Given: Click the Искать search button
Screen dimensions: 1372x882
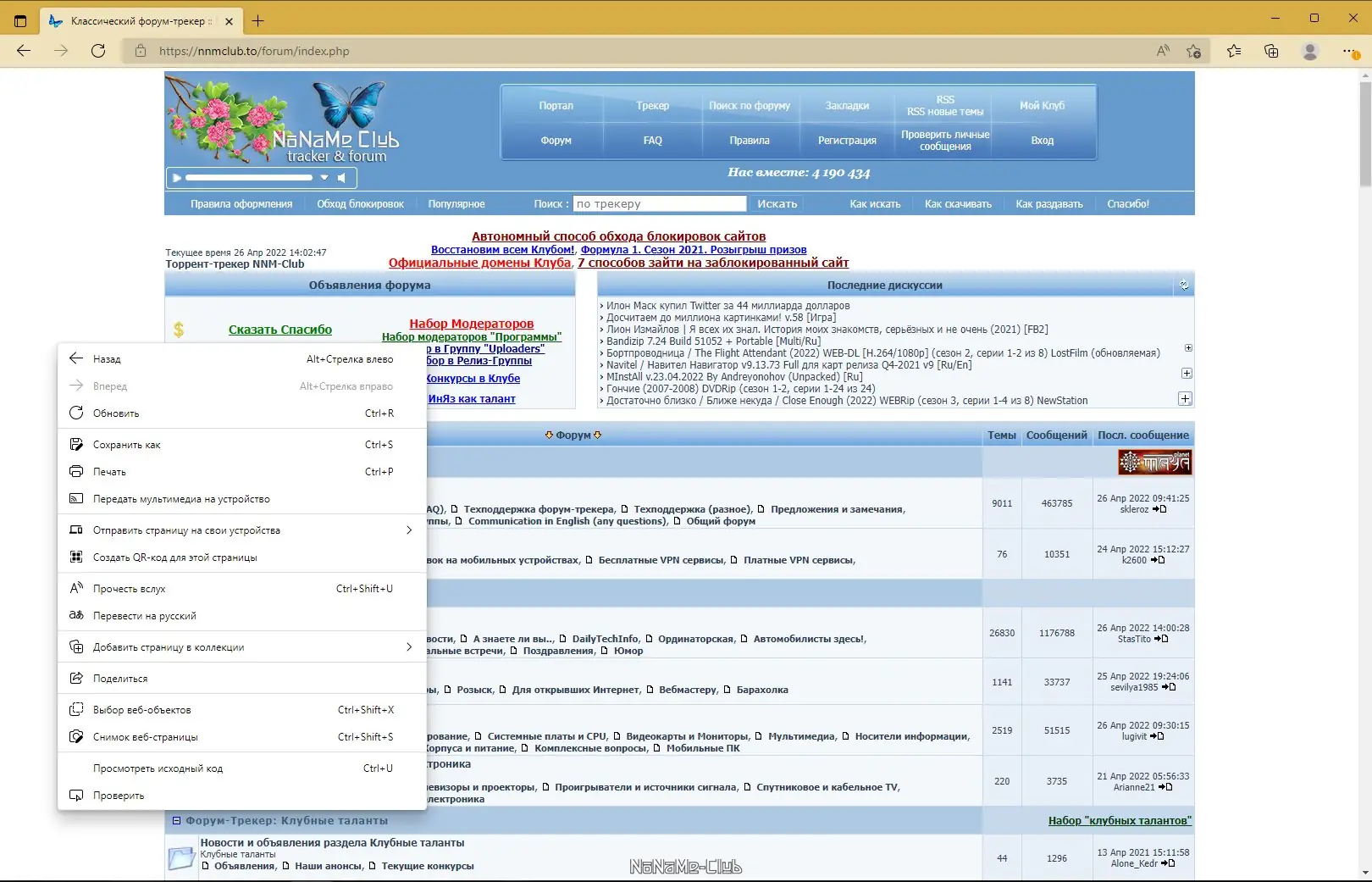Looking at the screenshot, I should 777,203.
